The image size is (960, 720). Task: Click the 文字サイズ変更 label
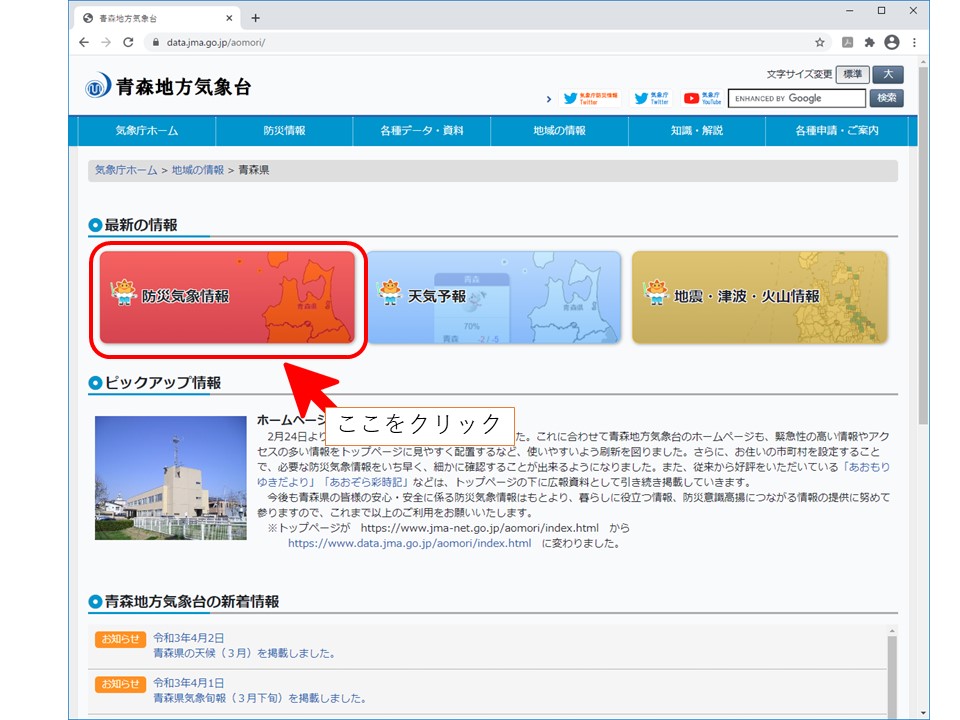(x=799, y=74)
